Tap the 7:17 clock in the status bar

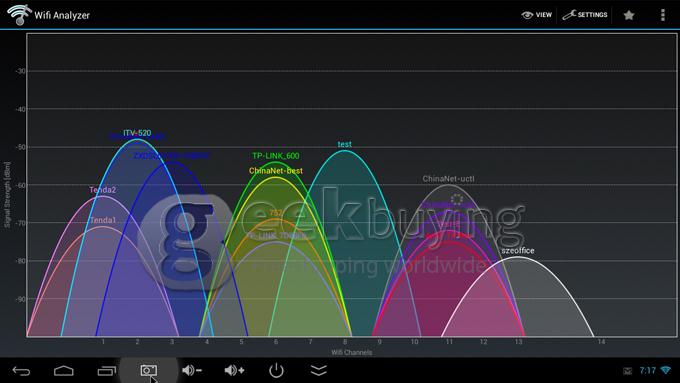[647, 370]
